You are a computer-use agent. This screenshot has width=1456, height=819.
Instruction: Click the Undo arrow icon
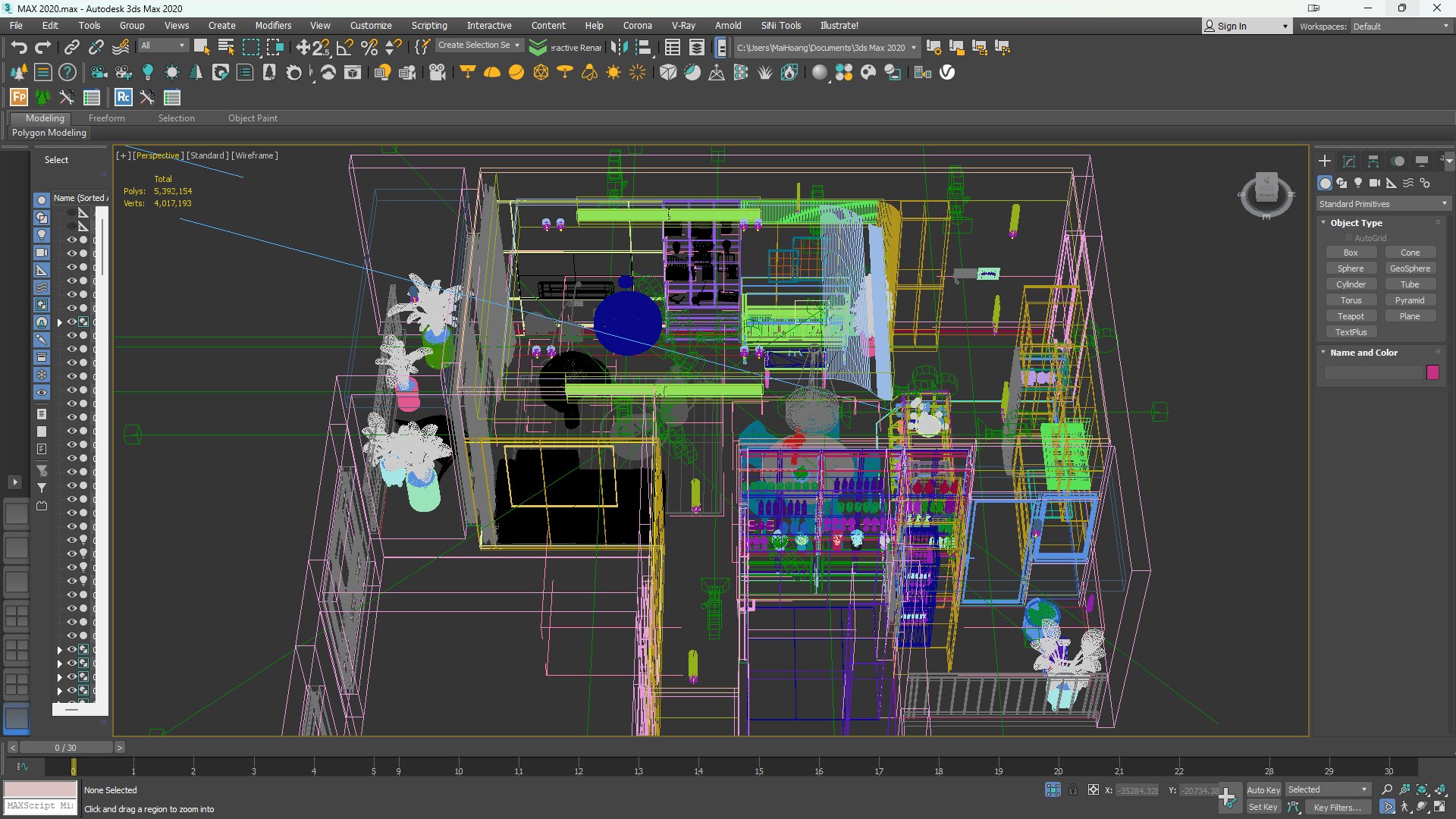click(18, 48)
